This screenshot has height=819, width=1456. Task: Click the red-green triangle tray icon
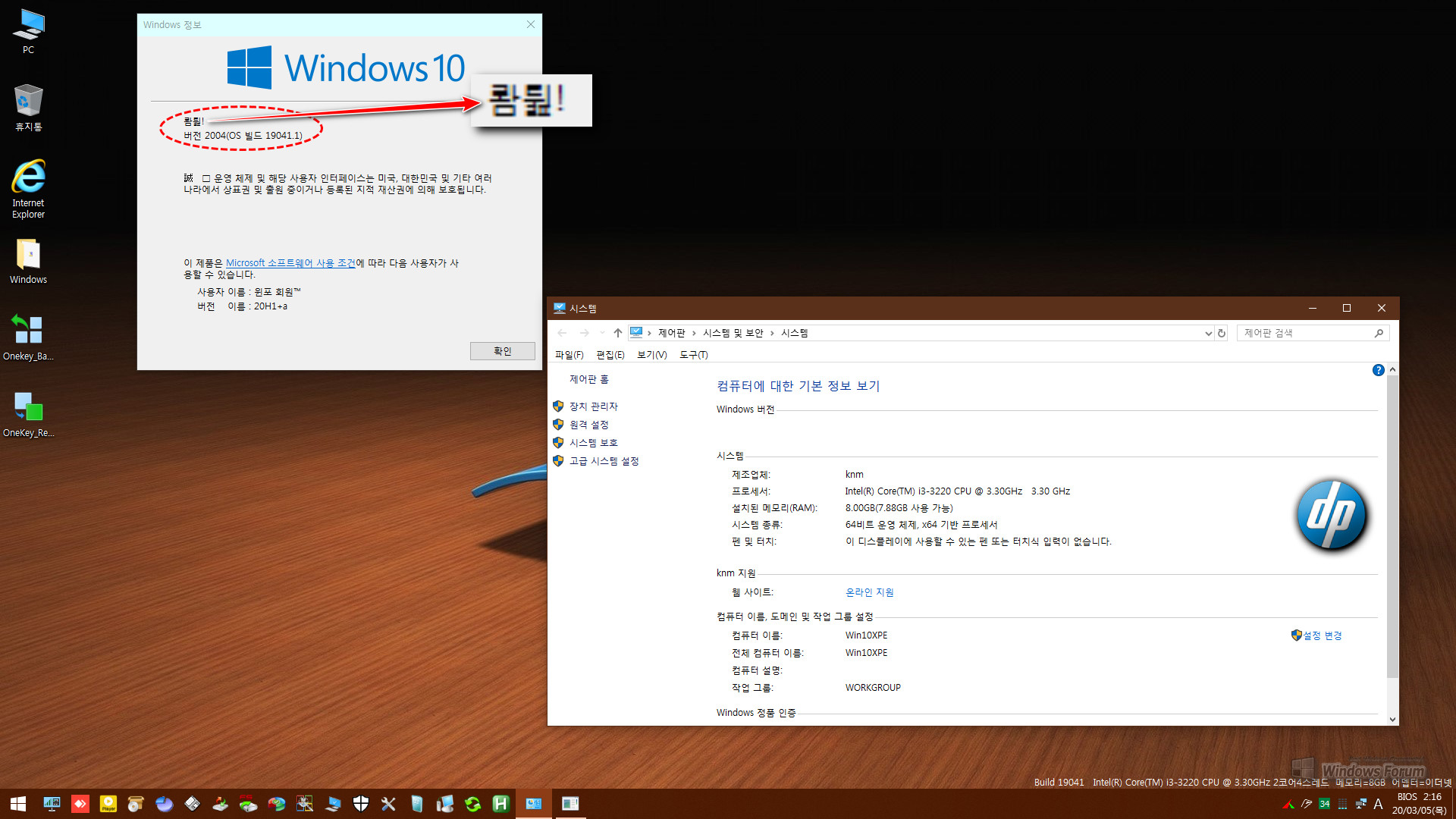coord(1288,804)
